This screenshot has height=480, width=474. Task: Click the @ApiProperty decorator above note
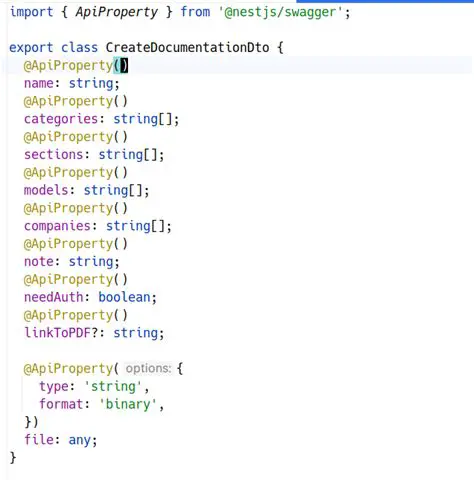[x=68, y=244]
